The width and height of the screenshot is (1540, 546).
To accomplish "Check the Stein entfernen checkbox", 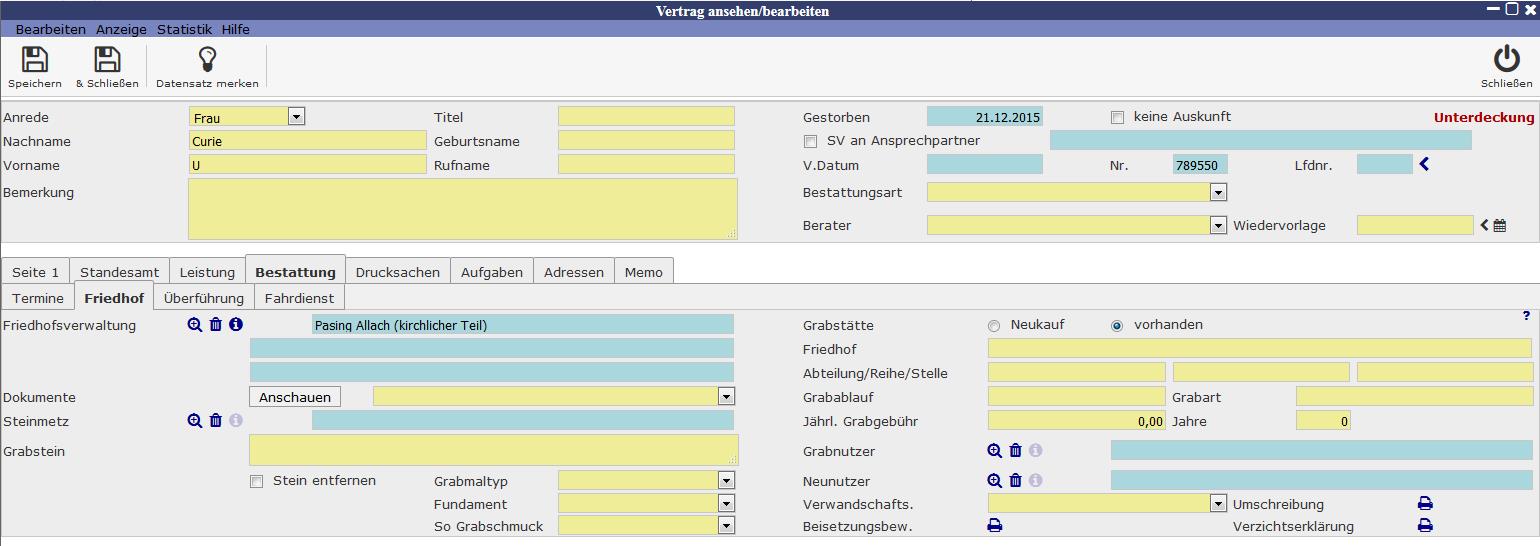I will 257,482.
